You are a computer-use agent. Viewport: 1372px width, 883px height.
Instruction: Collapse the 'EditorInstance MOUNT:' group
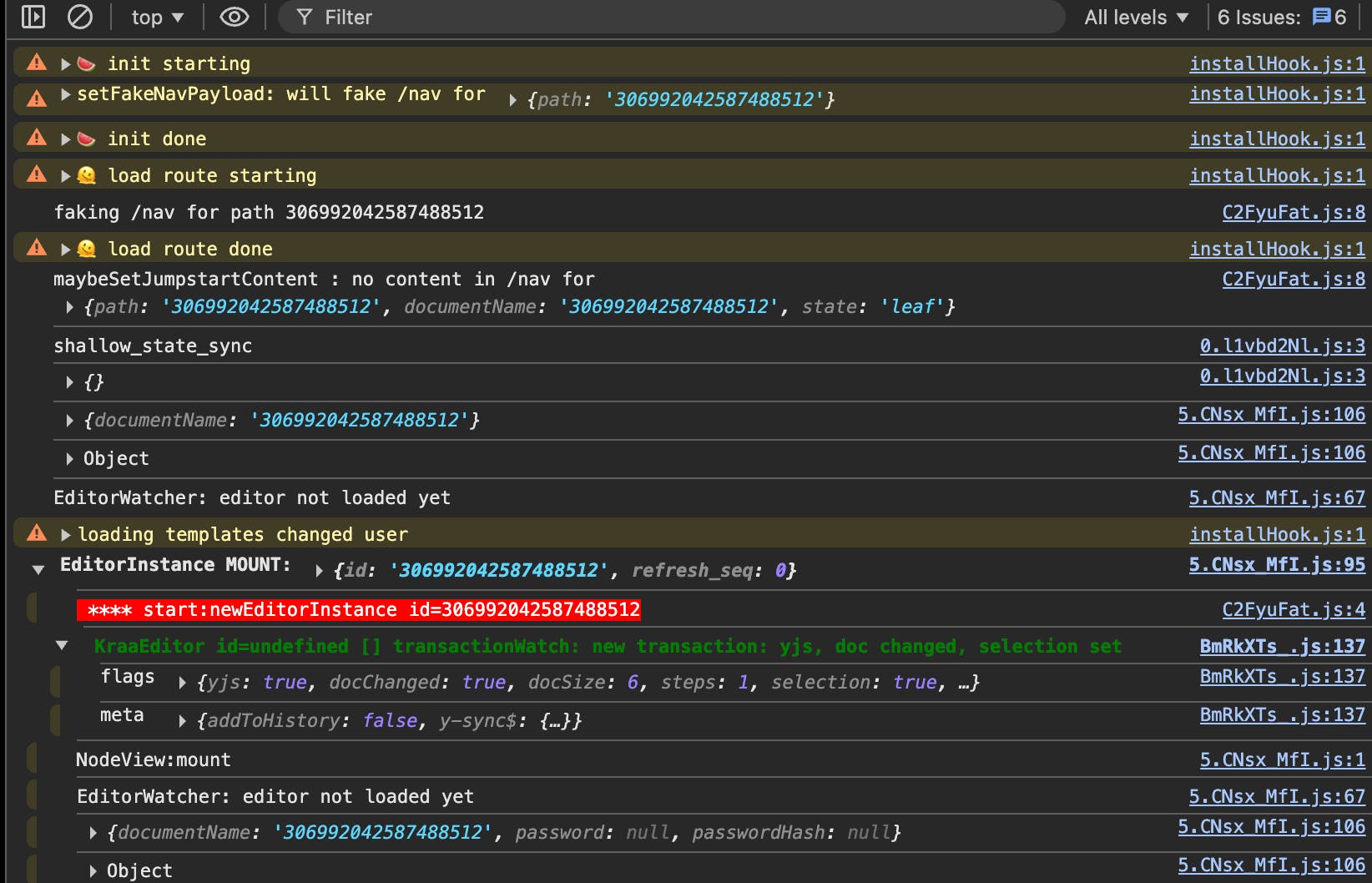pos(38,570)
